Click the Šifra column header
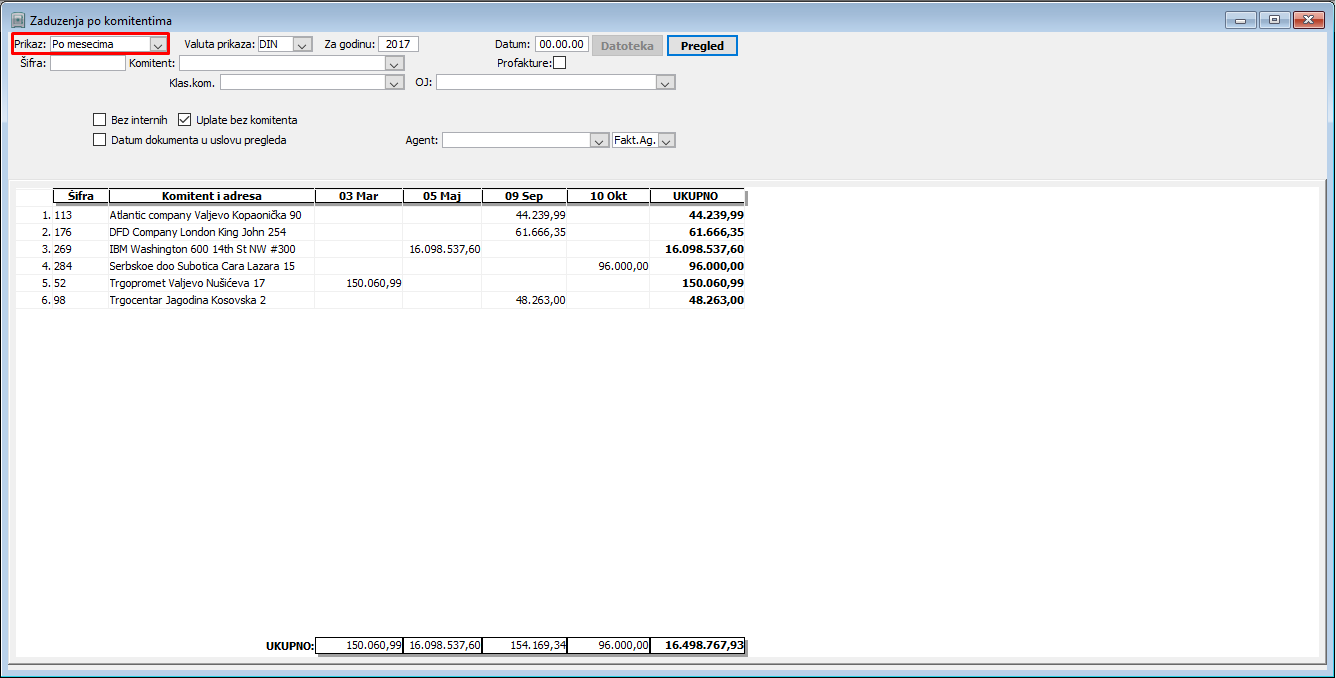The image size is (1336, 678). 81,196
